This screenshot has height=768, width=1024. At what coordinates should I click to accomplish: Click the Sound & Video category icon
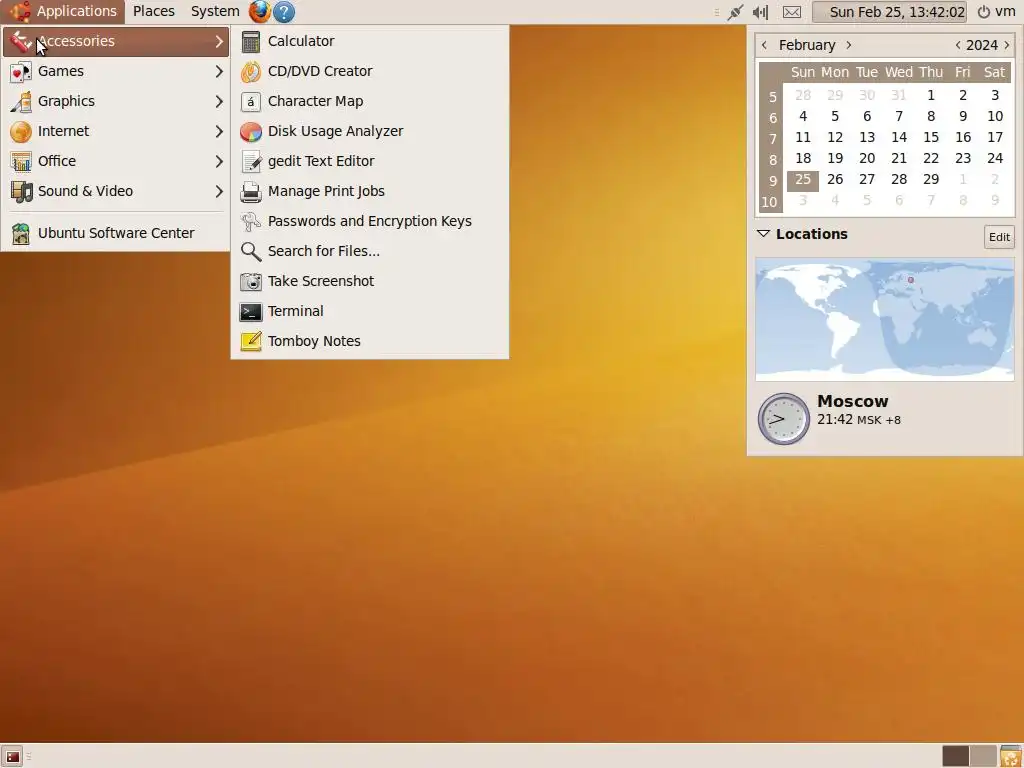pos(21,191)
